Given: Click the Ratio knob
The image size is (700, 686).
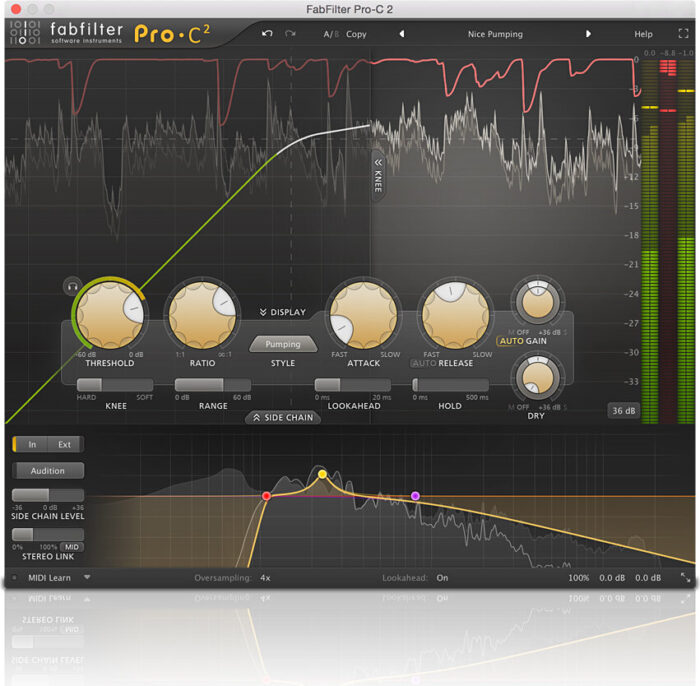Looking at the screenshot, I should click(202, 315).
